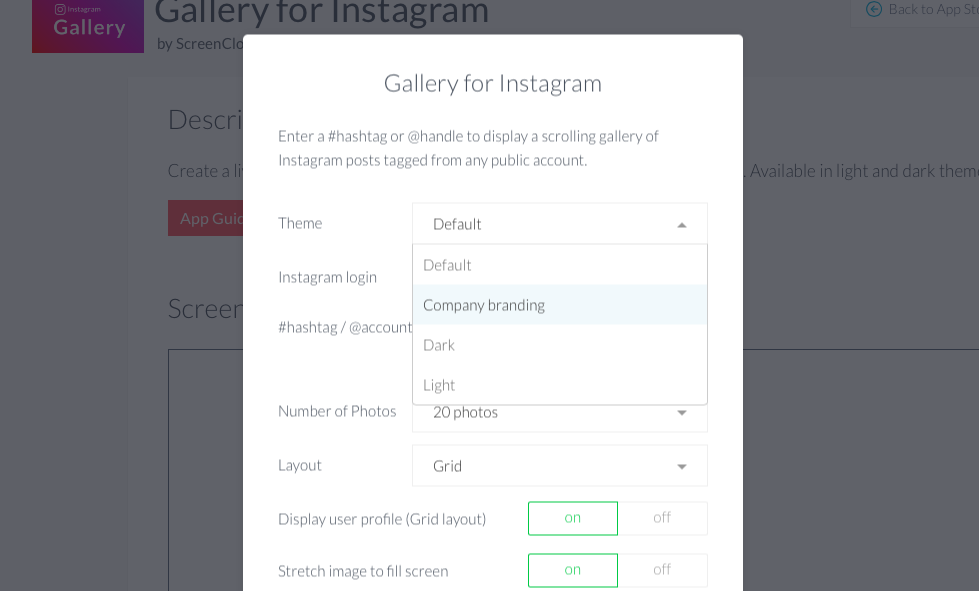979x591 pixels.
Task: Click the App Guide button
Action: click(x=205, y=218)
